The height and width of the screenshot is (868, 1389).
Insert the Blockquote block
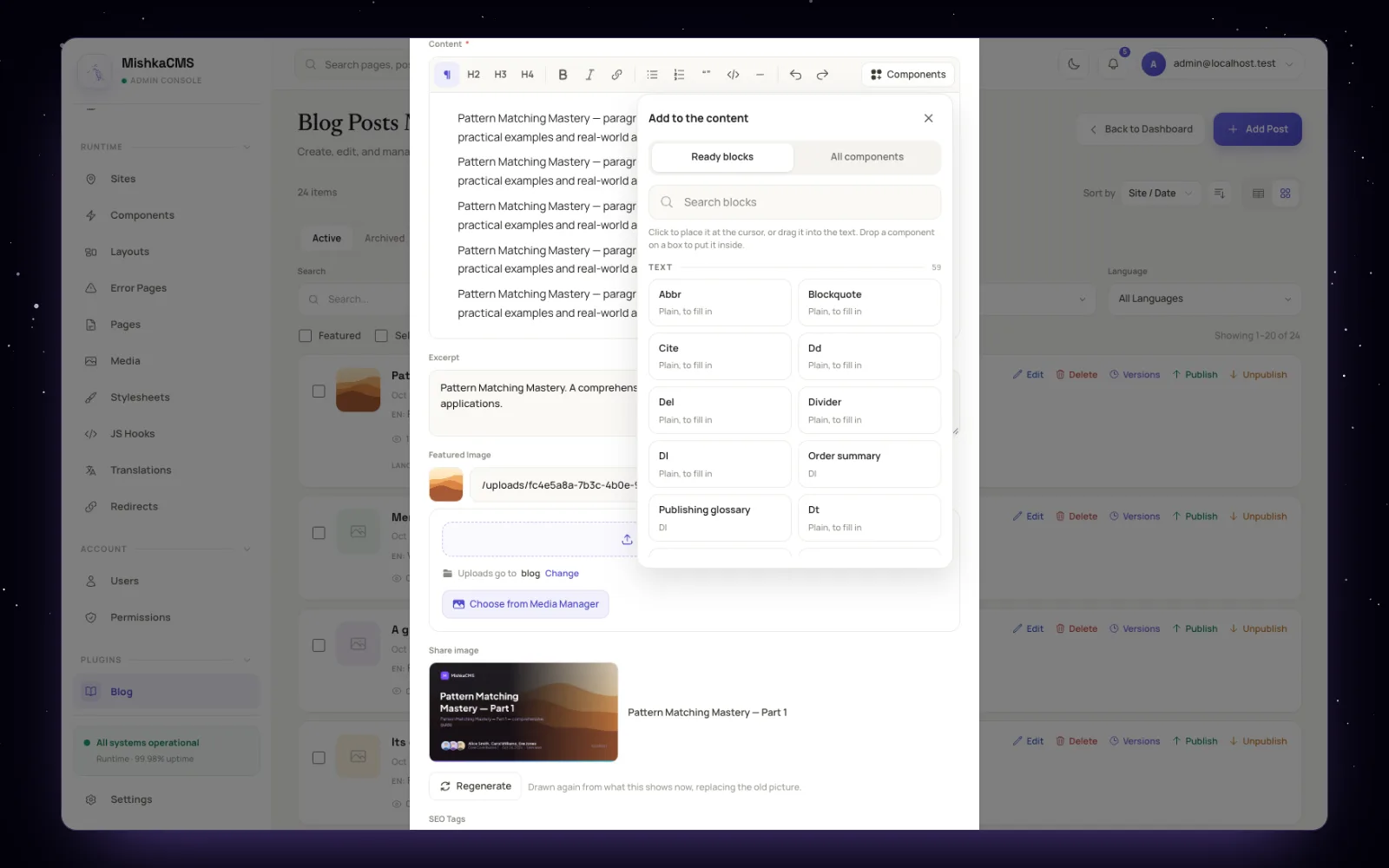869,302
